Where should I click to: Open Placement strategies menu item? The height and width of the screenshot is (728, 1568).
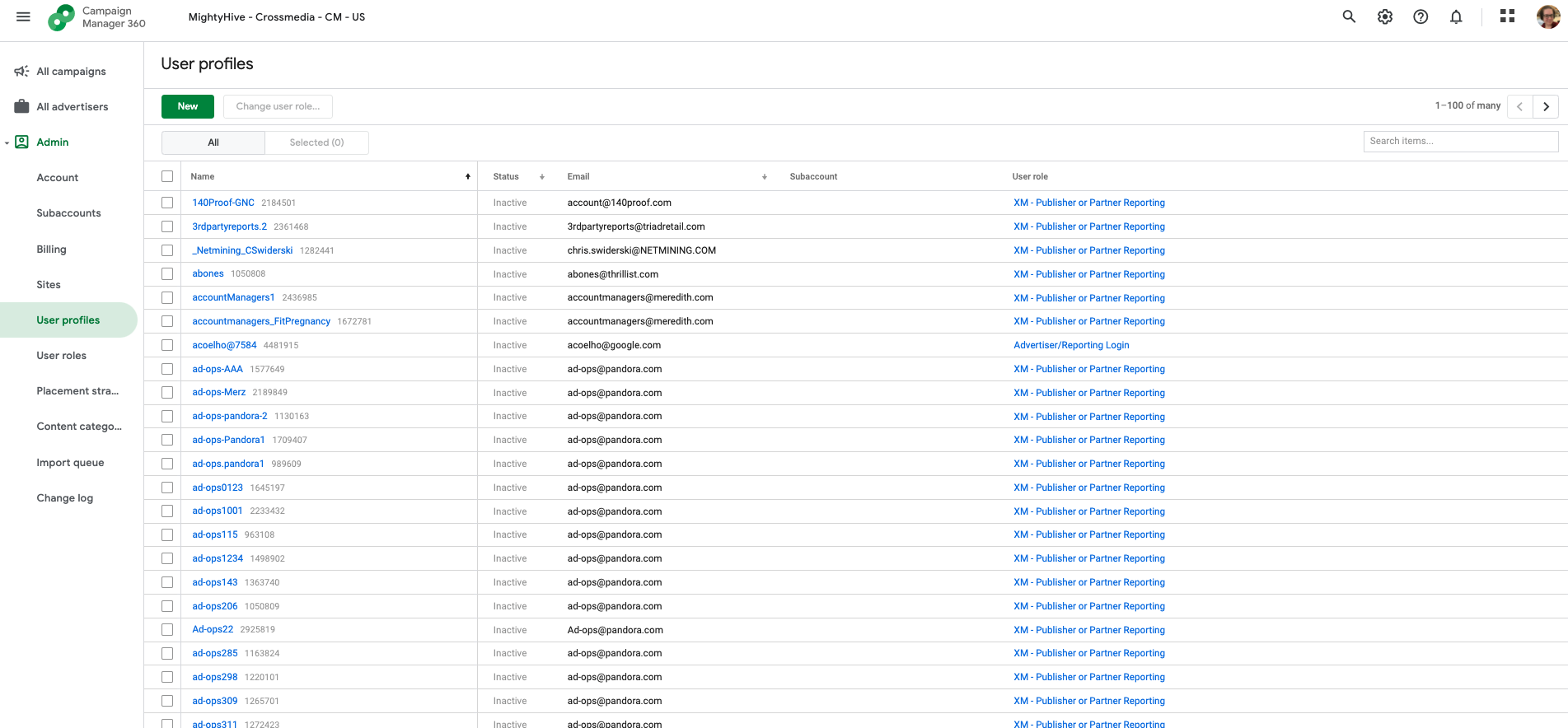pyautogui.click(x=77, y=391)
